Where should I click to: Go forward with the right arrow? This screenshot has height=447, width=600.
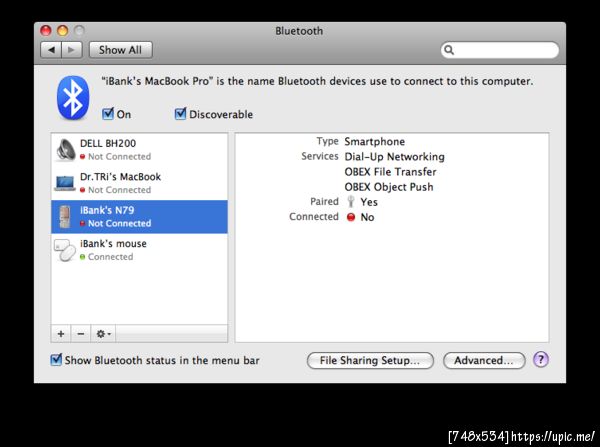coord(72,50)
